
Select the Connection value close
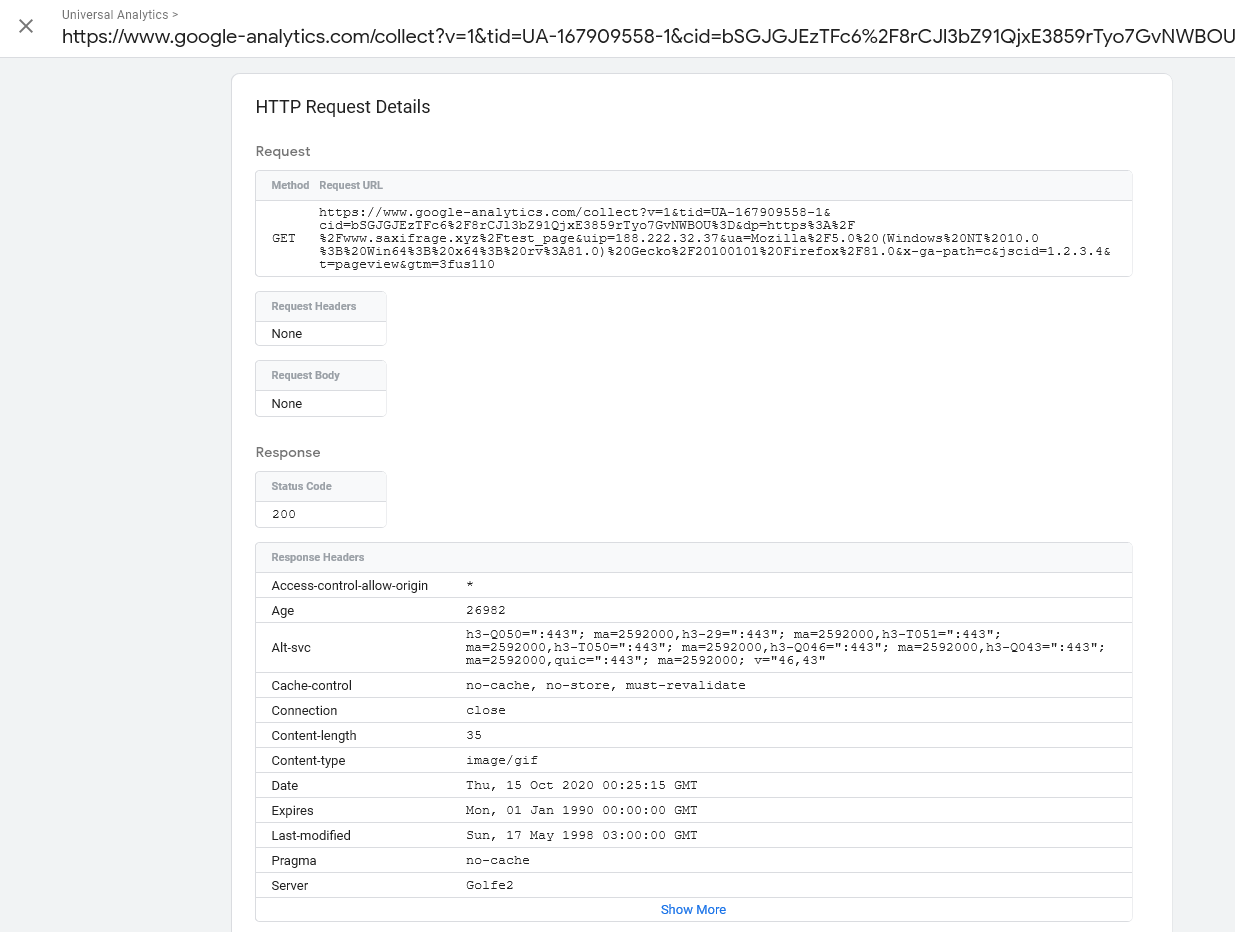[x=486, y=710]
